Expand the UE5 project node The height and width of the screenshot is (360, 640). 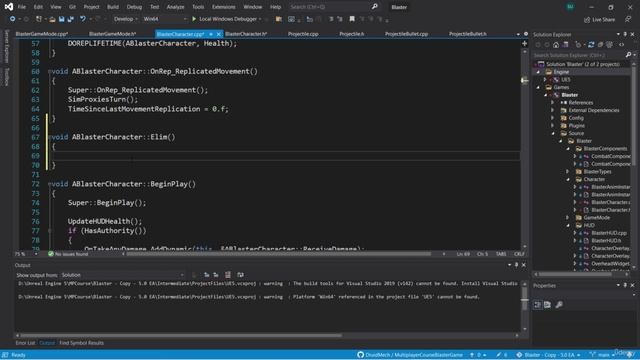pyautogui.click(x=544, y=79)
